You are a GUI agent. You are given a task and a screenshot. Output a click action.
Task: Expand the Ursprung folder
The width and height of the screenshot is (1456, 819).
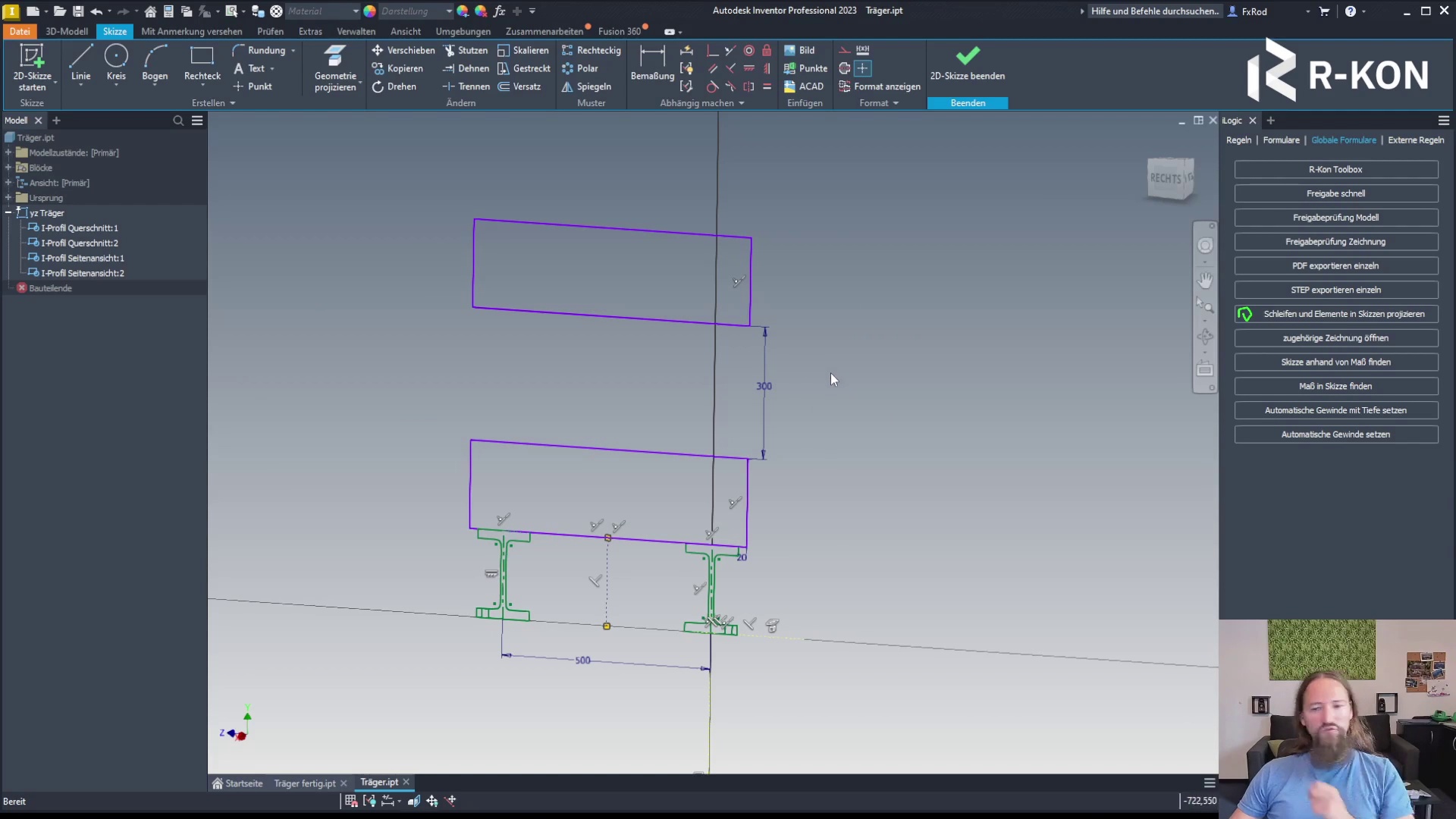(8, 198)
